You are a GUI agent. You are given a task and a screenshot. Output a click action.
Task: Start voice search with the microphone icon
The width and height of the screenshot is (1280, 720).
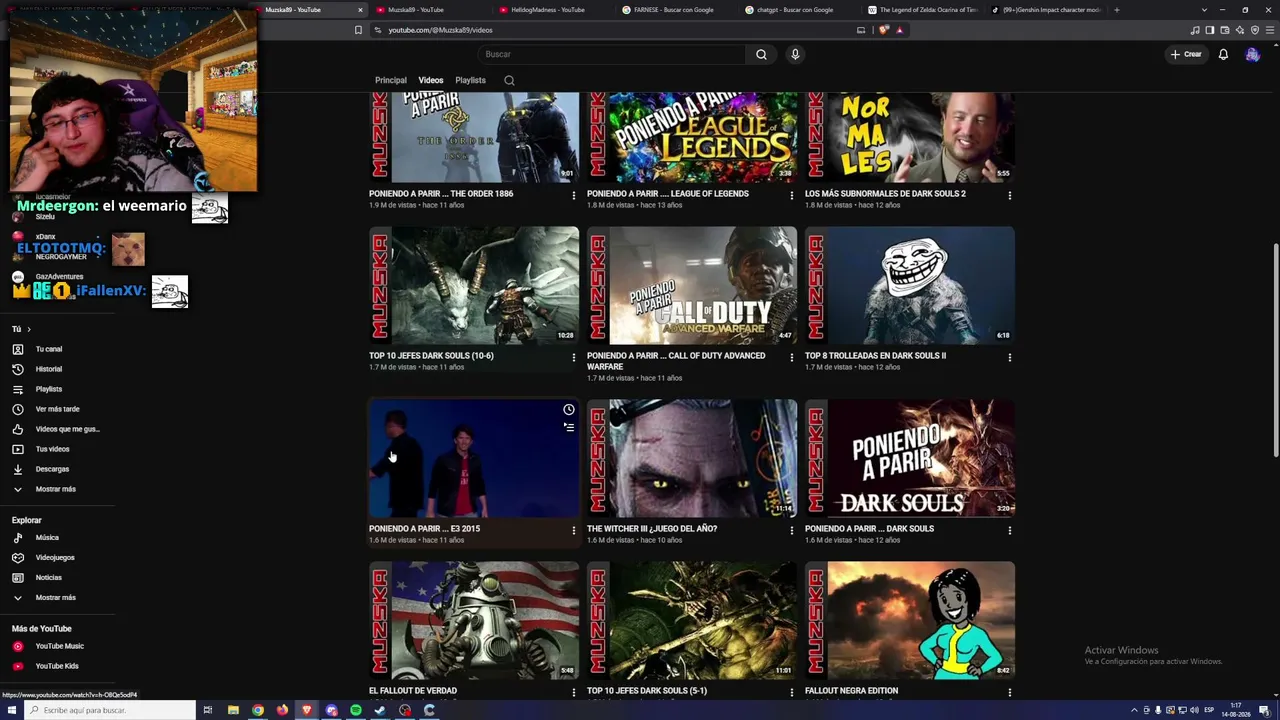pos(795,54)
